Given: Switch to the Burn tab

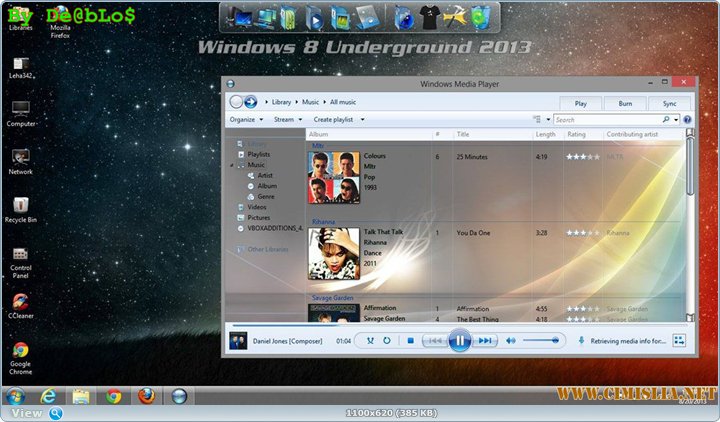Looking at the screenshot, I should click(x=625, y=103).
